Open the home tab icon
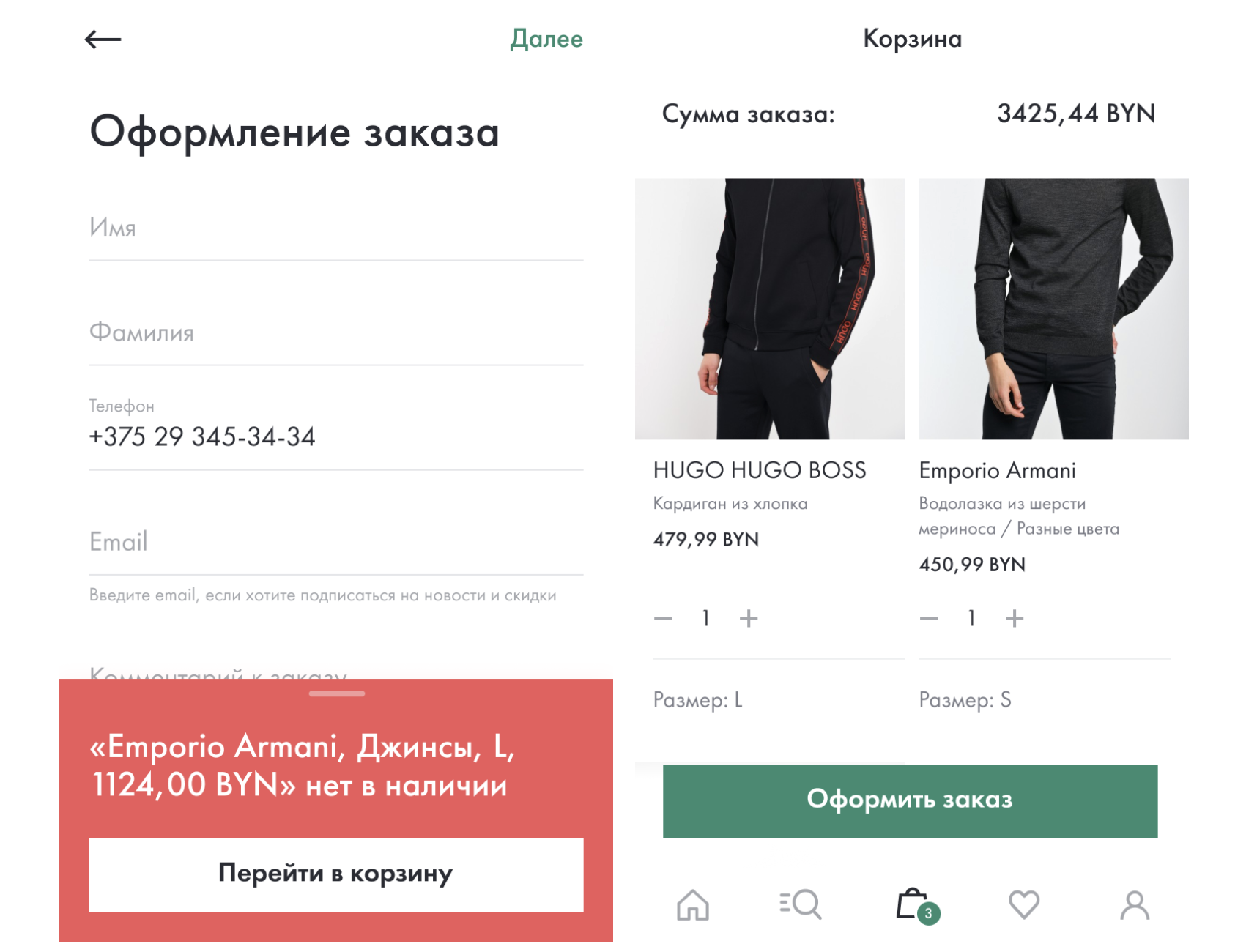Viewport: 1257px width, 952px height. tap(692, 904)
